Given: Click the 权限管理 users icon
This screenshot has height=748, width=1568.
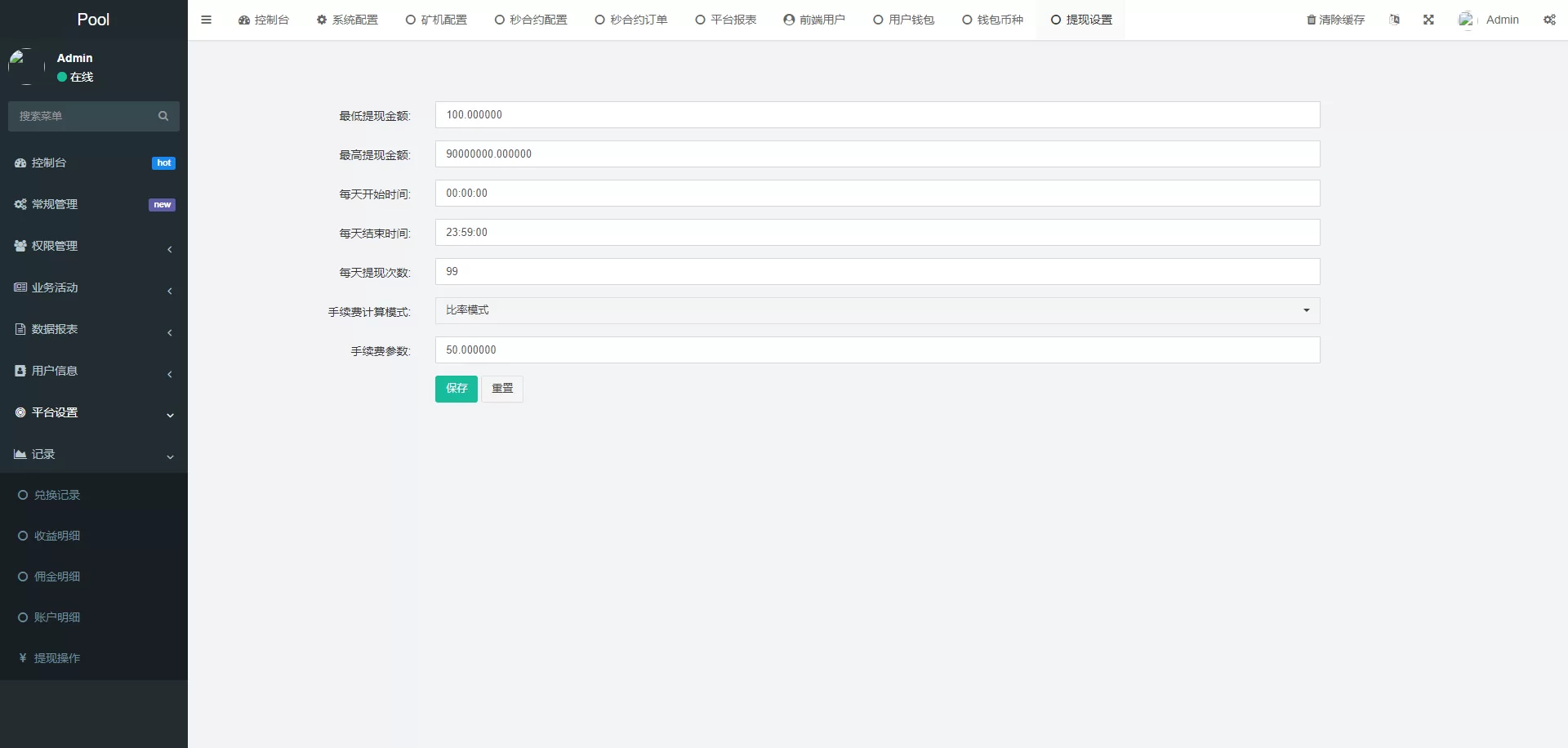Looking at the screenshot, I should pos(20,246).
